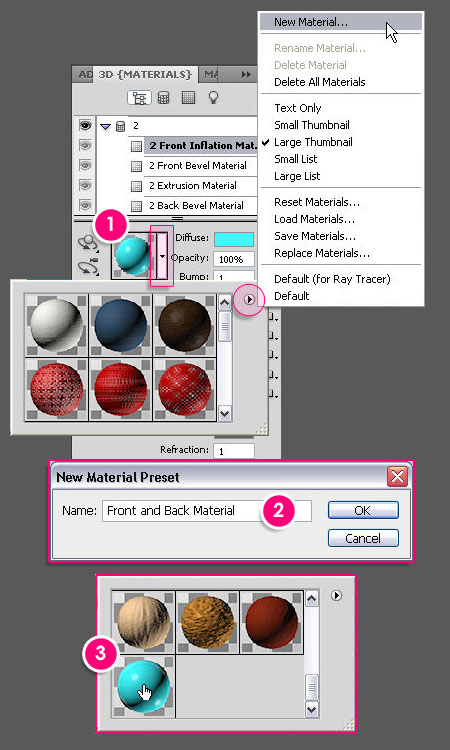
Task: Click the cyan Diffuse color swatch
Action: (x=234, y=239)
